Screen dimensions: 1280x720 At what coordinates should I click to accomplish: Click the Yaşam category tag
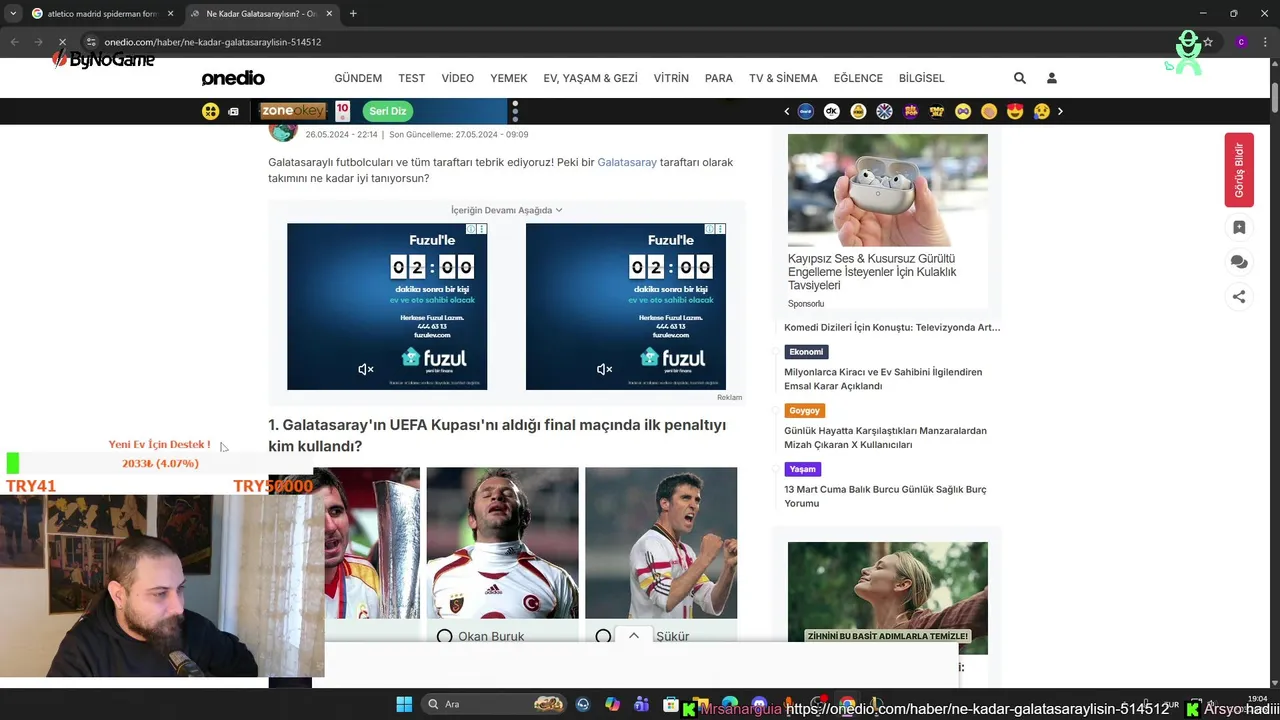(x=802, y=469)
